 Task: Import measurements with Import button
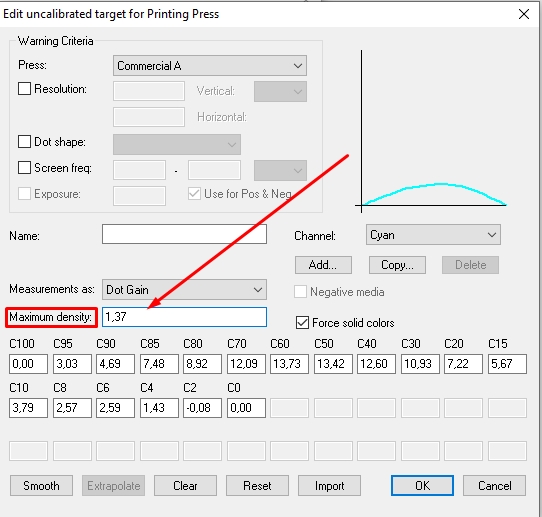(x=329, y=486)
